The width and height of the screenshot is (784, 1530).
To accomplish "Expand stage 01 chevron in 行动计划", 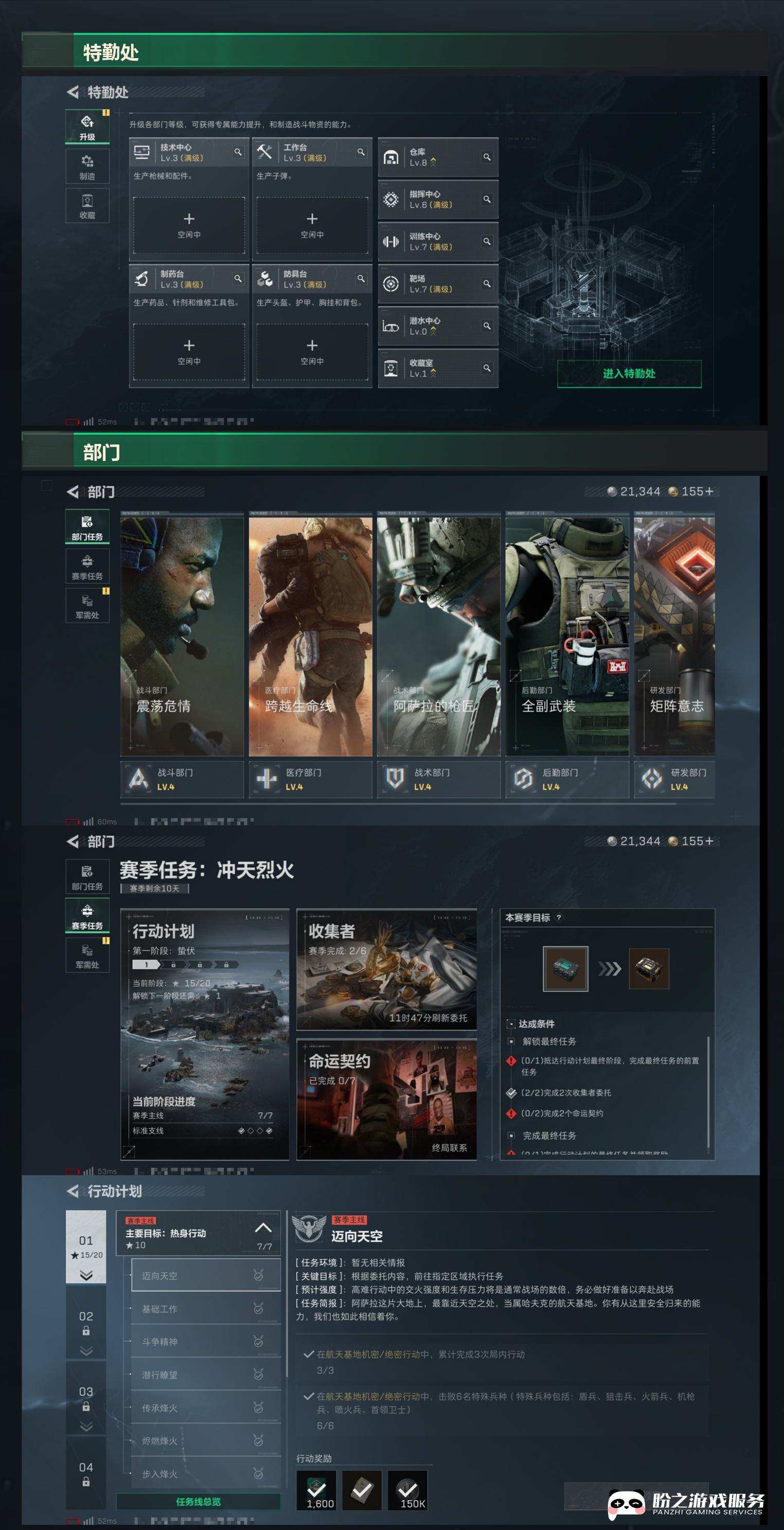I will point(86,1275).
